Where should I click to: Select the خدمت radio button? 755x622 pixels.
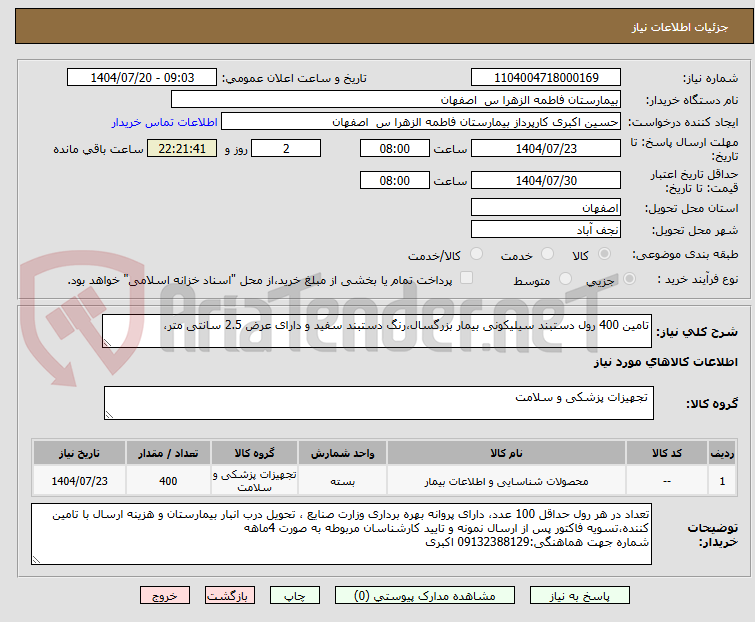click(x=547, y=254)
